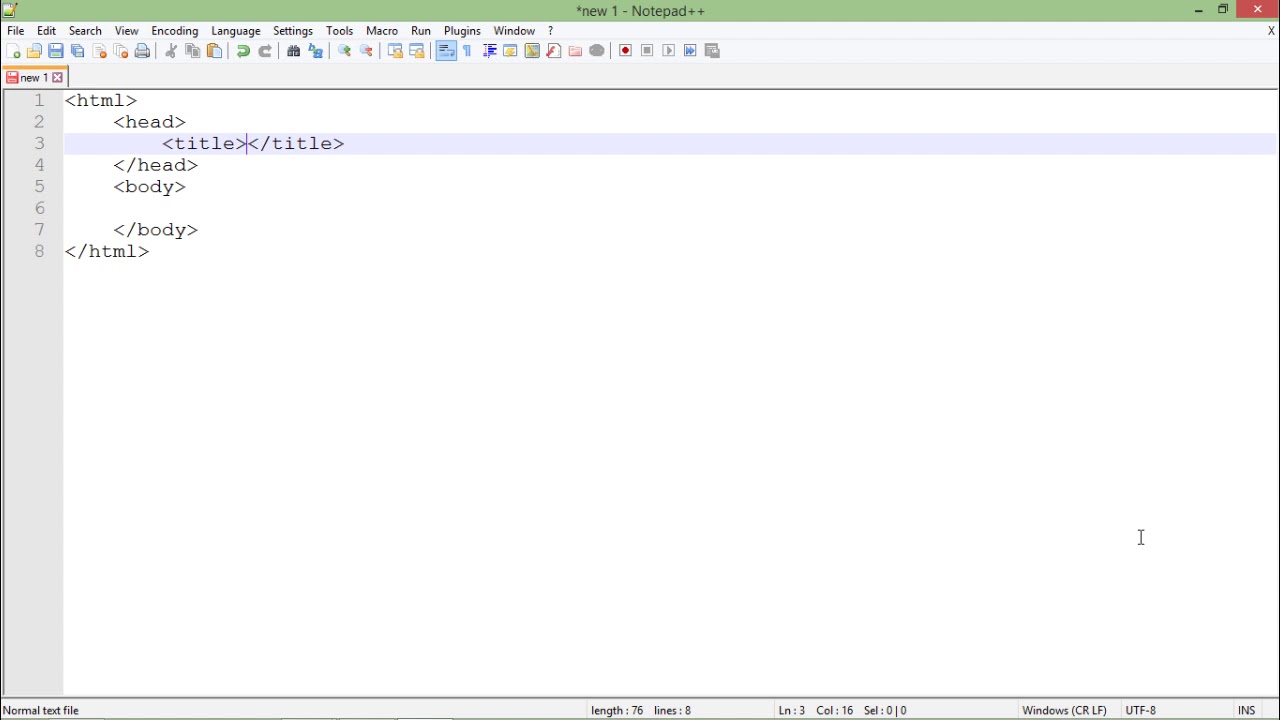Undo the last edit with the green arrow
This screenshot has height=720, width=1280.
[x=243, y=51]
